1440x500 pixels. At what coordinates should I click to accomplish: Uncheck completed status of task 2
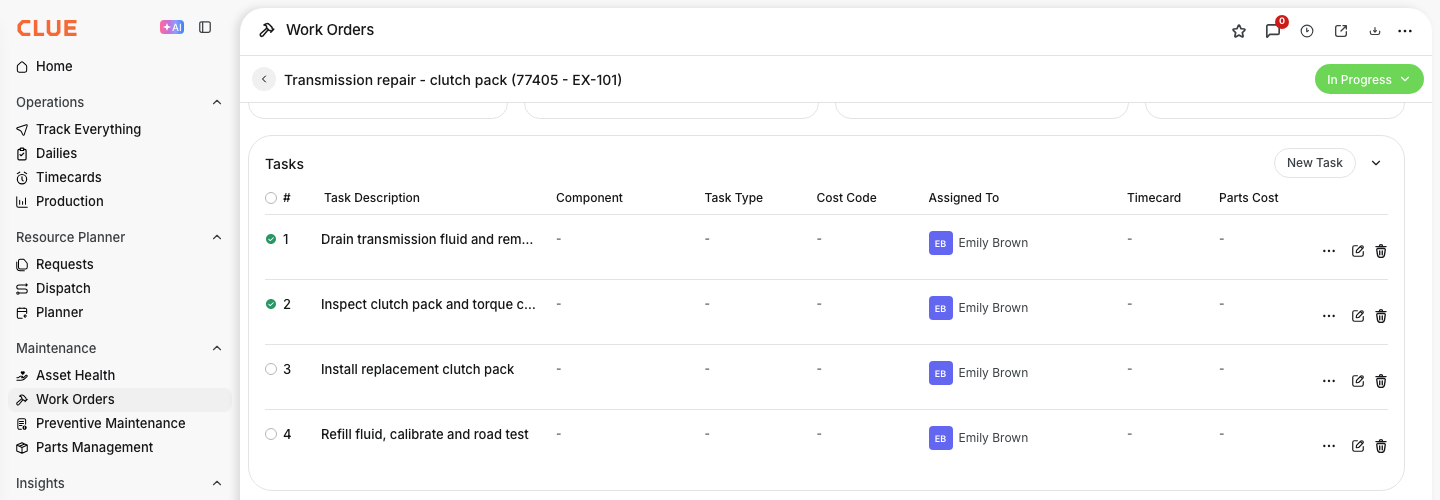[271, 304]
